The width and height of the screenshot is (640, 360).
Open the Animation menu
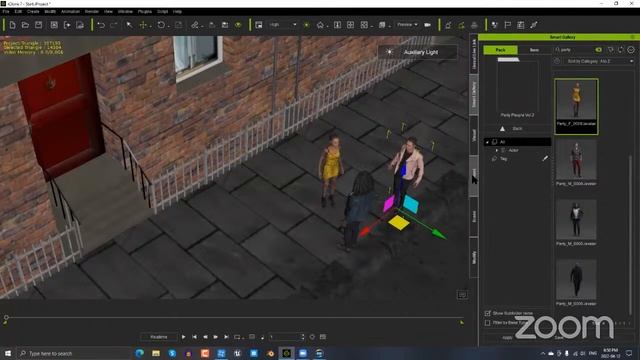pyautogui.click(x=70, y=11)
